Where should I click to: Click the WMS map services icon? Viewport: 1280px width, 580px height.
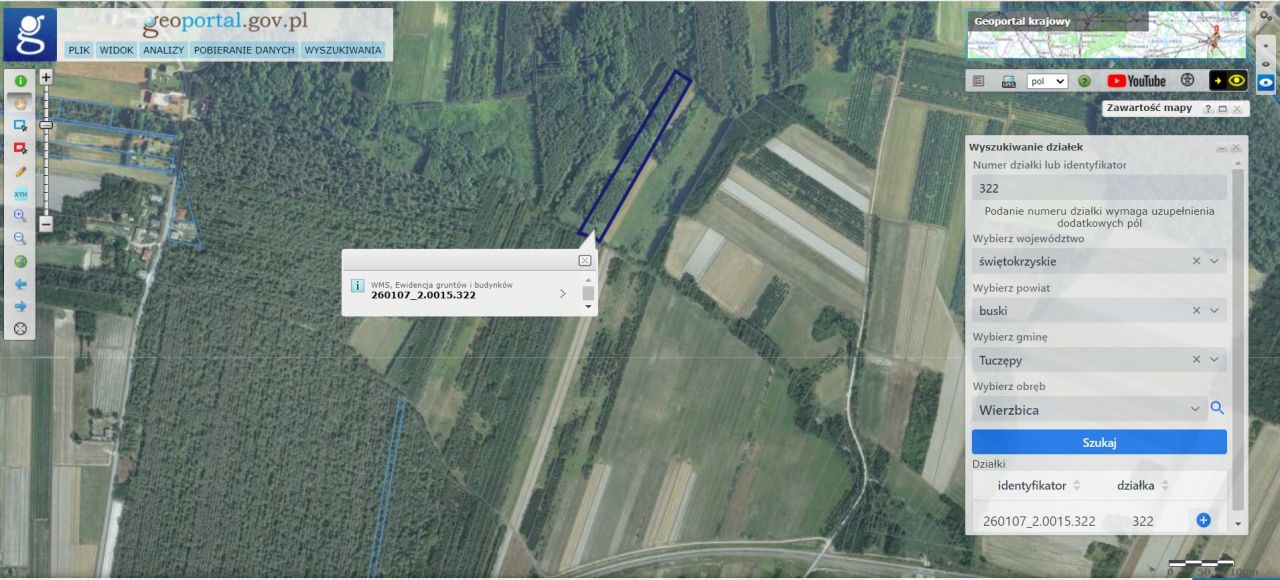(1009, 81)
